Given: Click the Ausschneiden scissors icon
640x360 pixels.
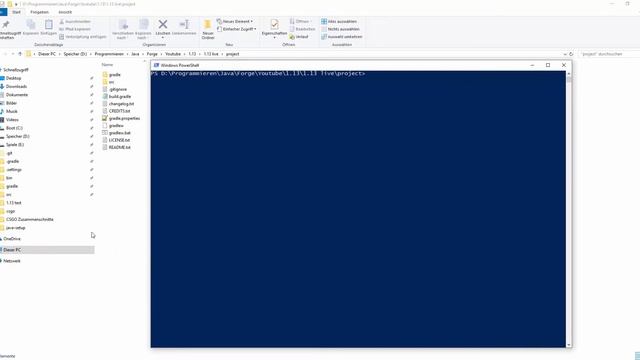Looking at the screenshot, I should (x=62, y=21).
